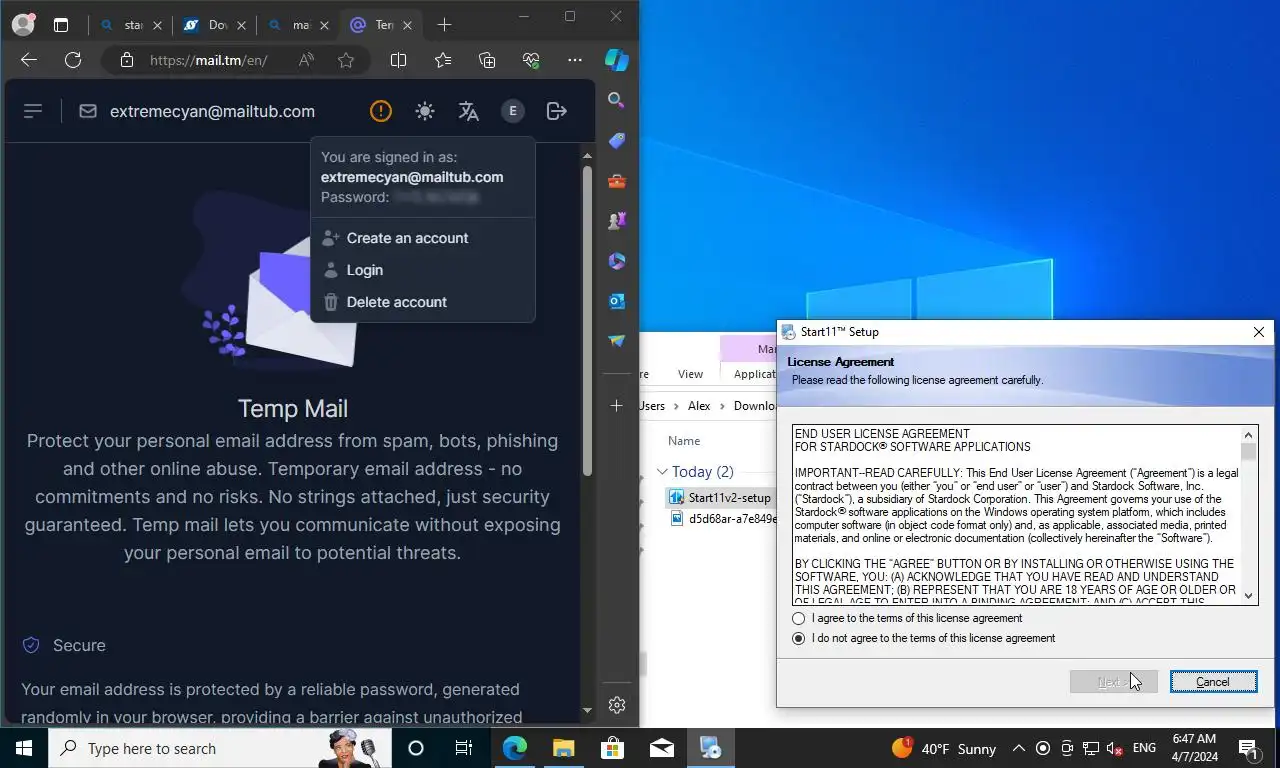Click Alex in Explorer breadcrumb path

pos(698,405)
